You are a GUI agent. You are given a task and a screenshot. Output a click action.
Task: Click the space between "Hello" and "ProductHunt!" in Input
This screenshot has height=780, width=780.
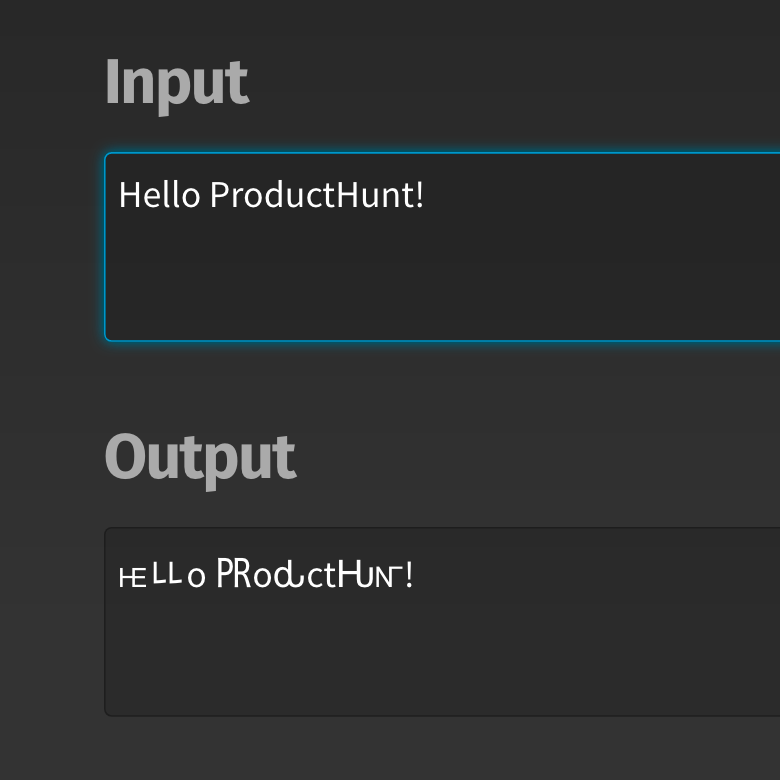(x=205, y=194)
